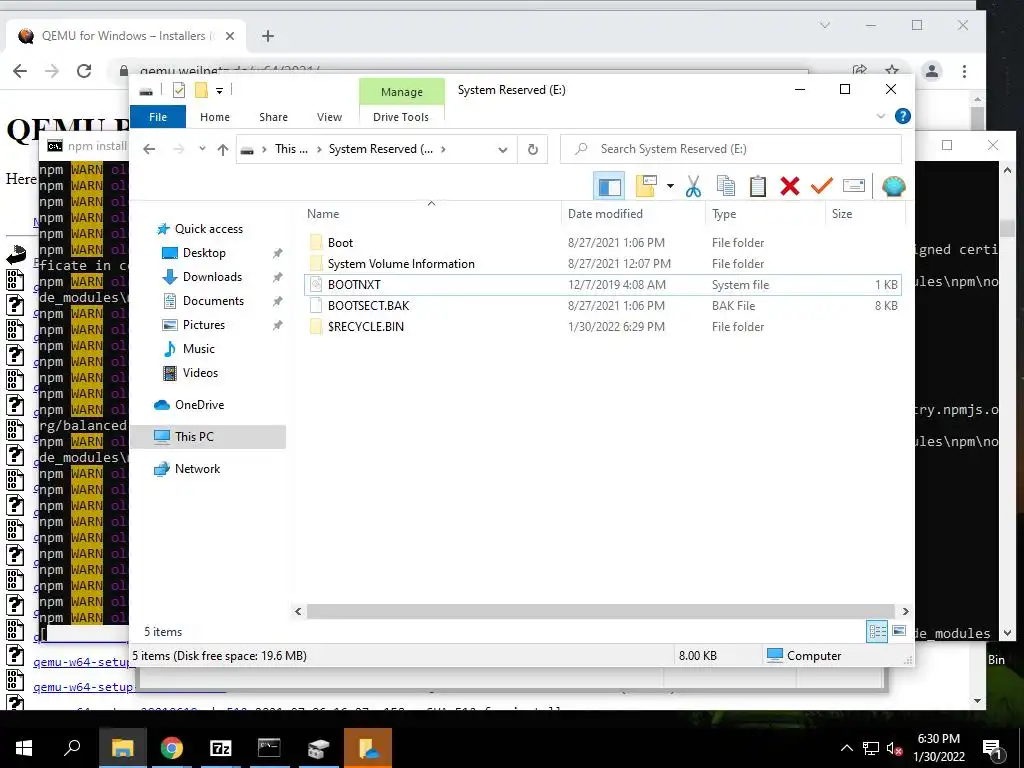Image resolution: width=1024 pixels, height=768 pixels.
Task: Reload the QEMU page in Chrome
Action: [84, 71]
